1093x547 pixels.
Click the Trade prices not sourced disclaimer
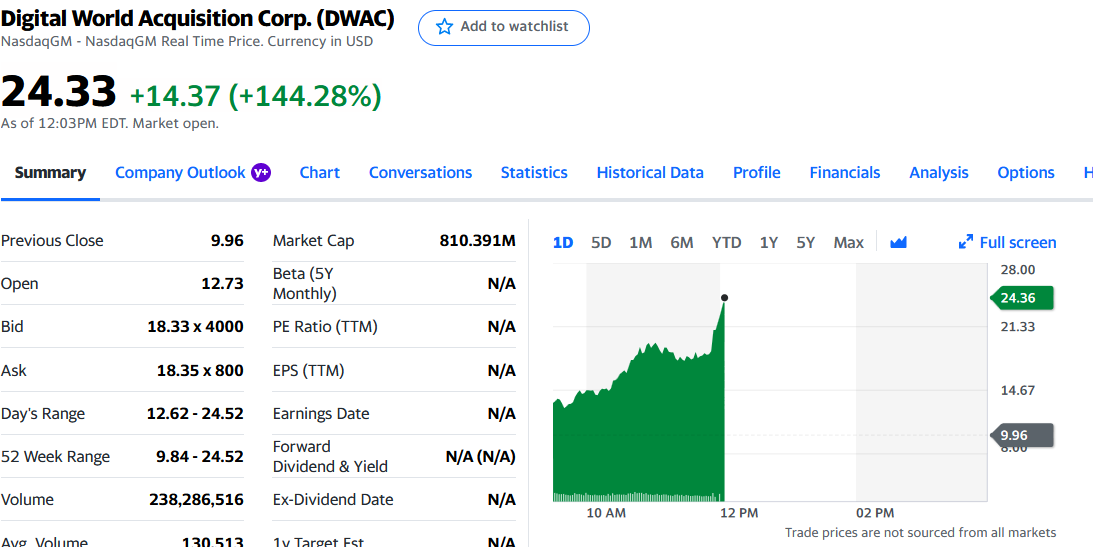pyautogui.click(x=920, y=533)
